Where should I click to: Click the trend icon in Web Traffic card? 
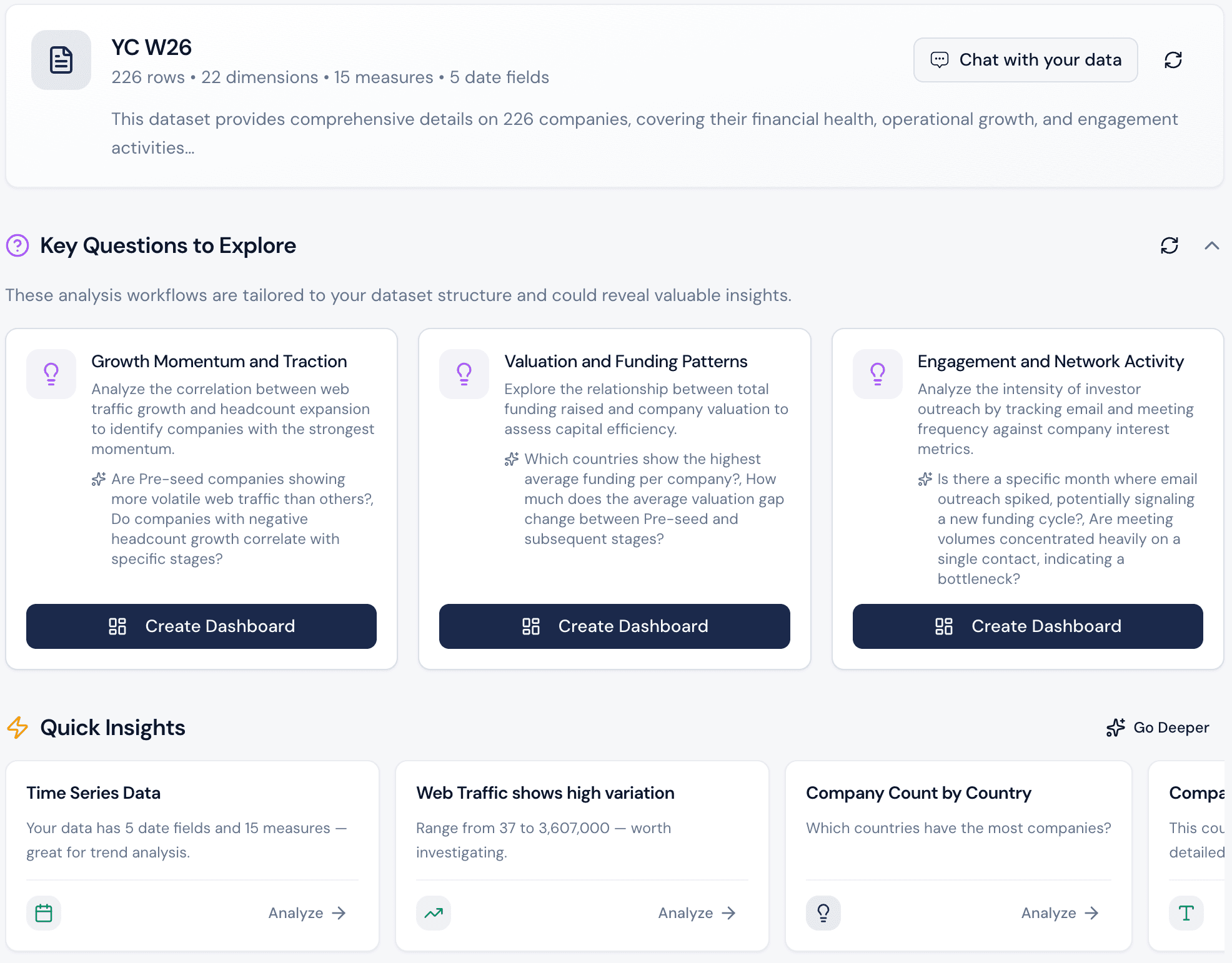coord(434,913)
